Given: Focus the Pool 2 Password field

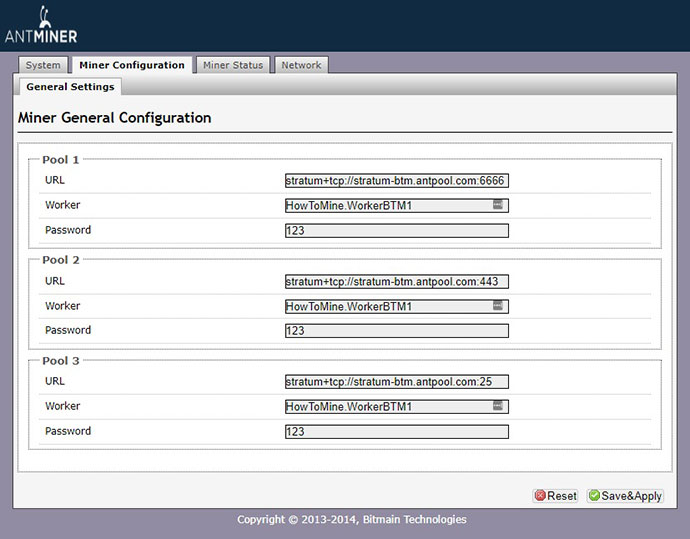Looking at the screenshot, I should [x=397, y=331].
